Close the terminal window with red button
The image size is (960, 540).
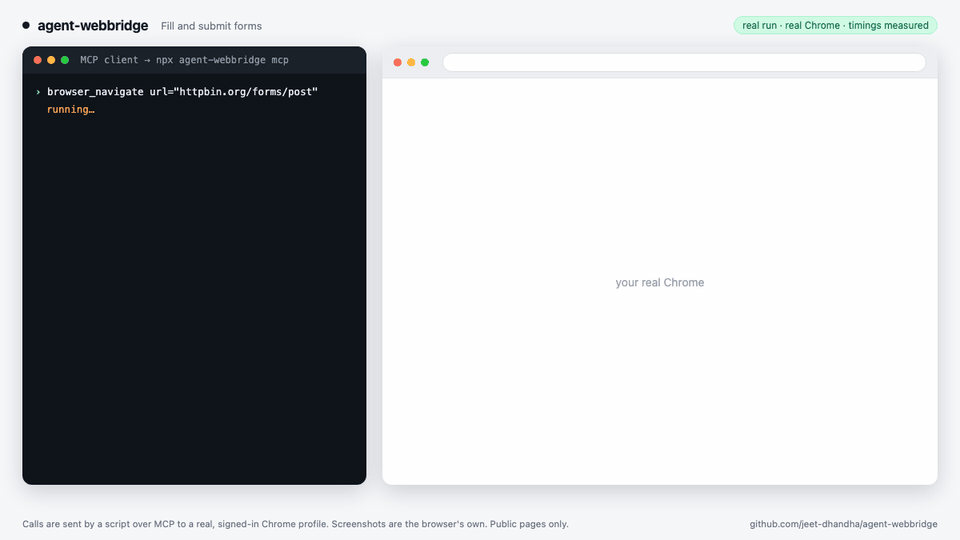pos(37,60)
